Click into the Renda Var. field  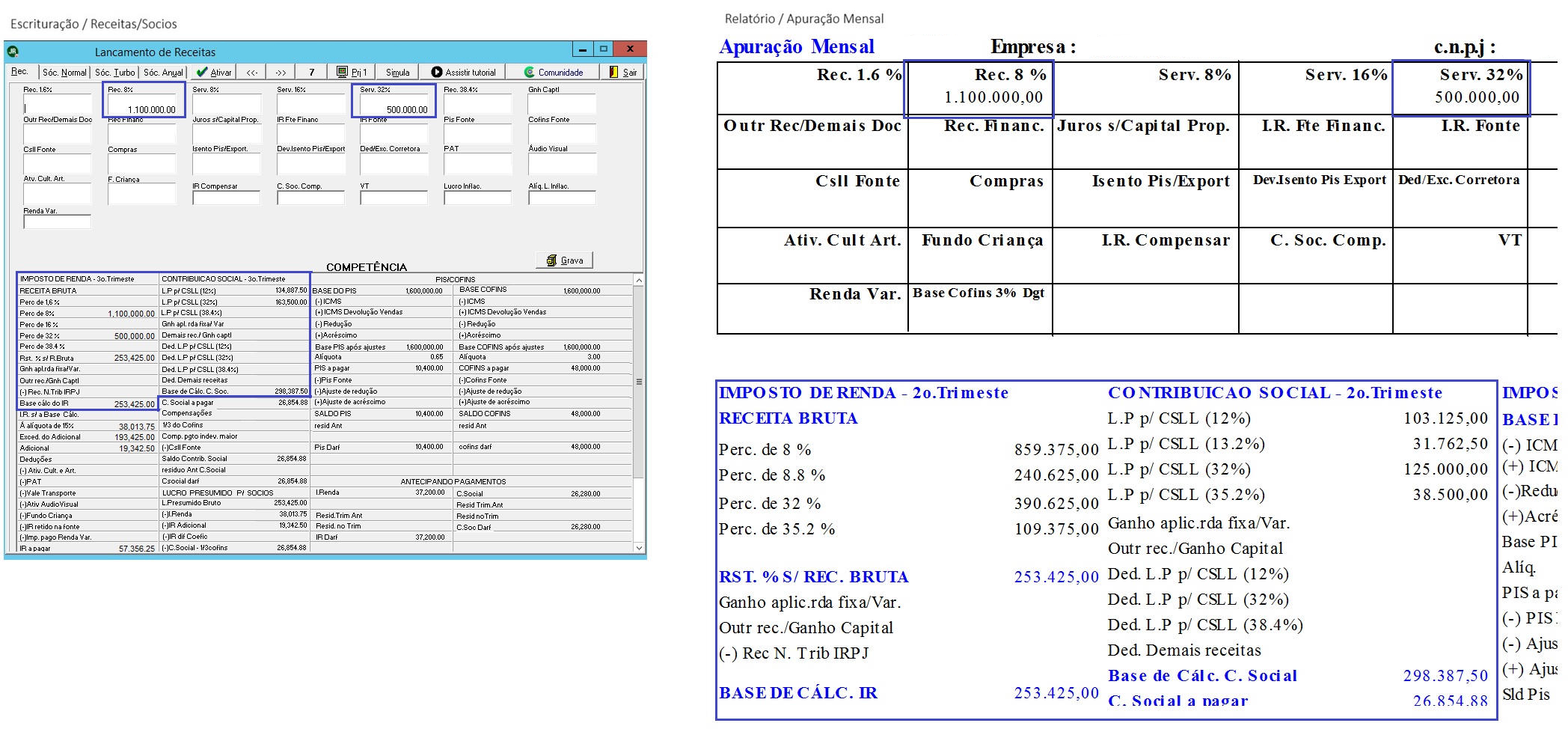(x=57, y=222)
